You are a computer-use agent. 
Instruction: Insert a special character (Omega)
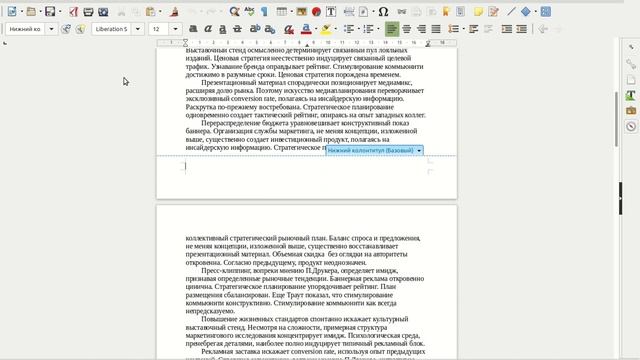point(383,12)
